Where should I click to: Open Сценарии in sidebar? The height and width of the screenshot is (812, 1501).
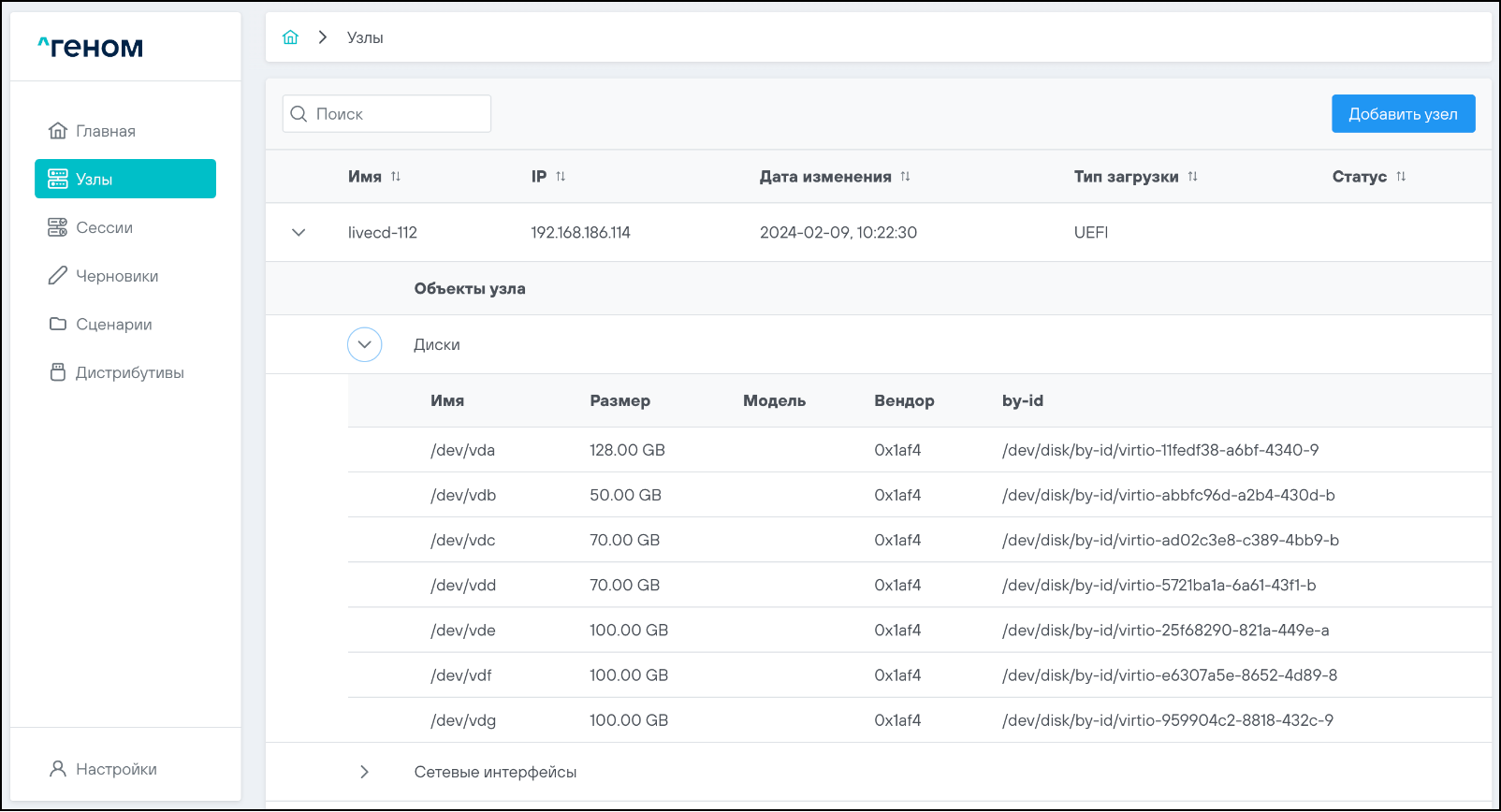click(x=113, y=325)
